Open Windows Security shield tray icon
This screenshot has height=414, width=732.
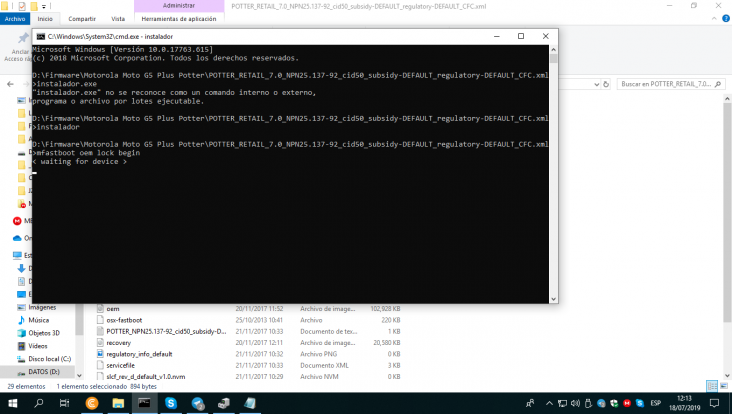(x=614, y=403)
